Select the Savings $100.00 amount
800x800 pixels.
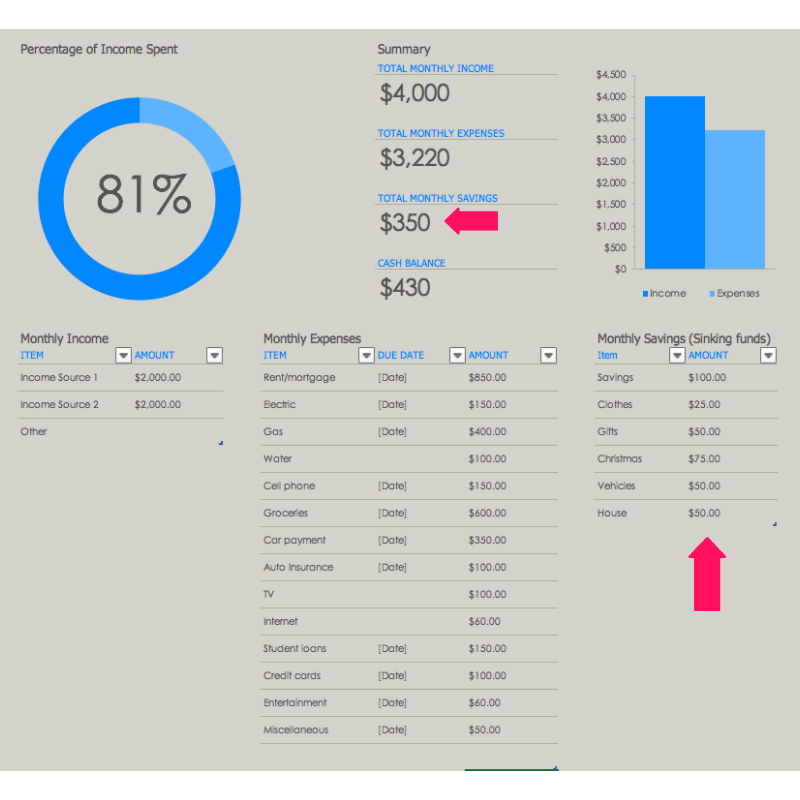click(707, 378)
